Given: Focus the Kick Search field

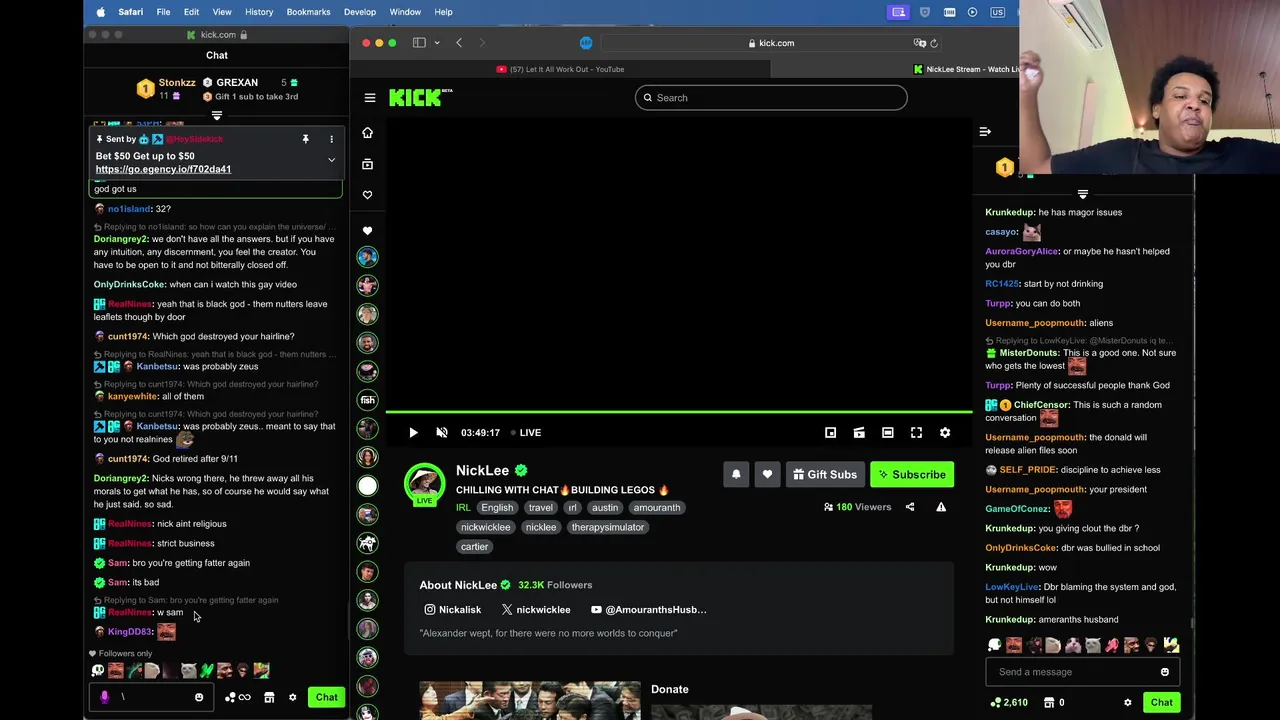Looking at the screenshot, I should pos(771,98).
